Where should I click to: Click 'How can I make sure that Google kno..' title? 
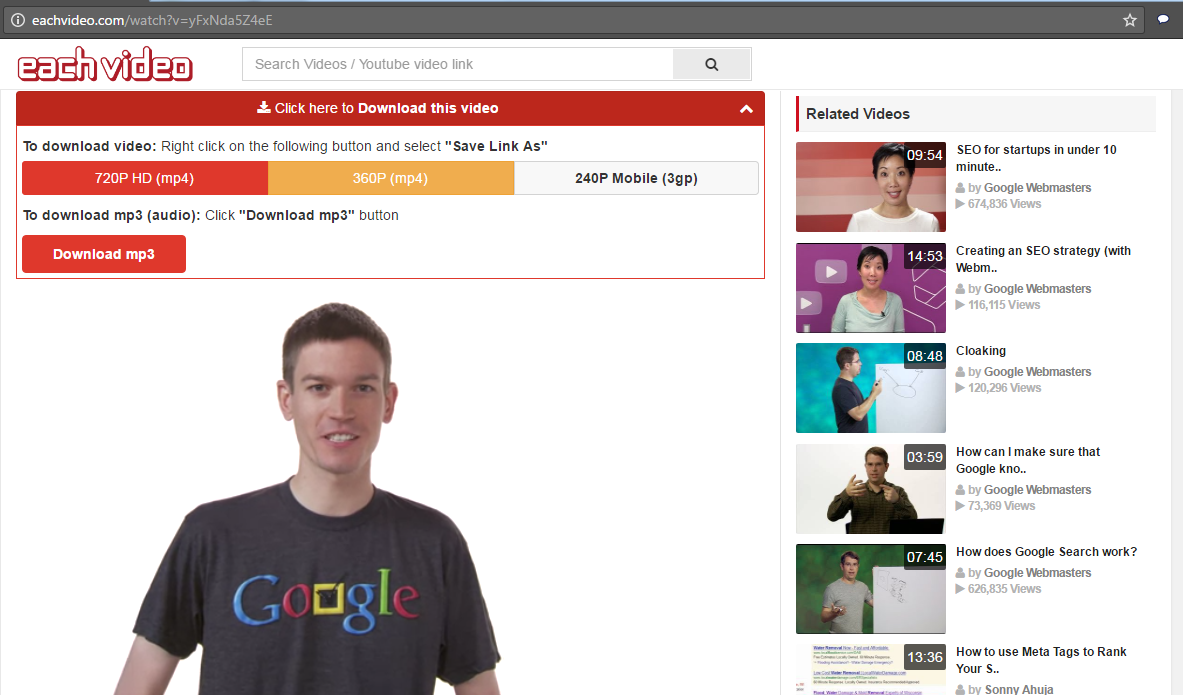pyautogui.click(x=1028, y=460)
